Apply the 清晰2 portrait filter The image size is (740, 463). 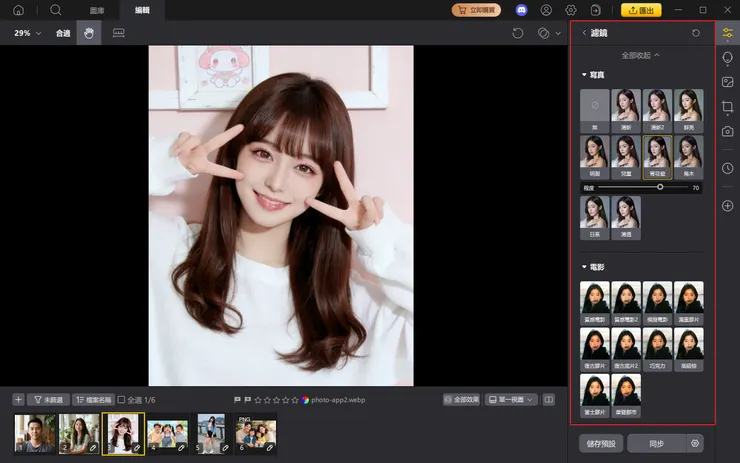[657, 110]
